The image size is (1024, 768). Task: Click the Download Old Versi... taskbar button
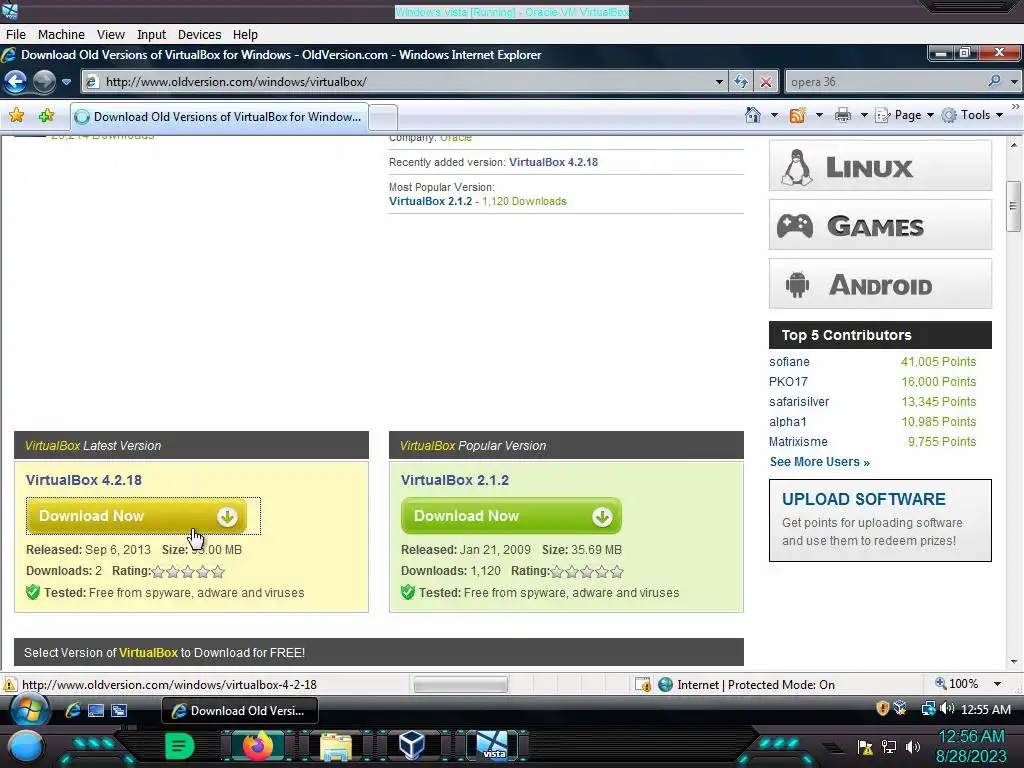(x=240, y=711)
